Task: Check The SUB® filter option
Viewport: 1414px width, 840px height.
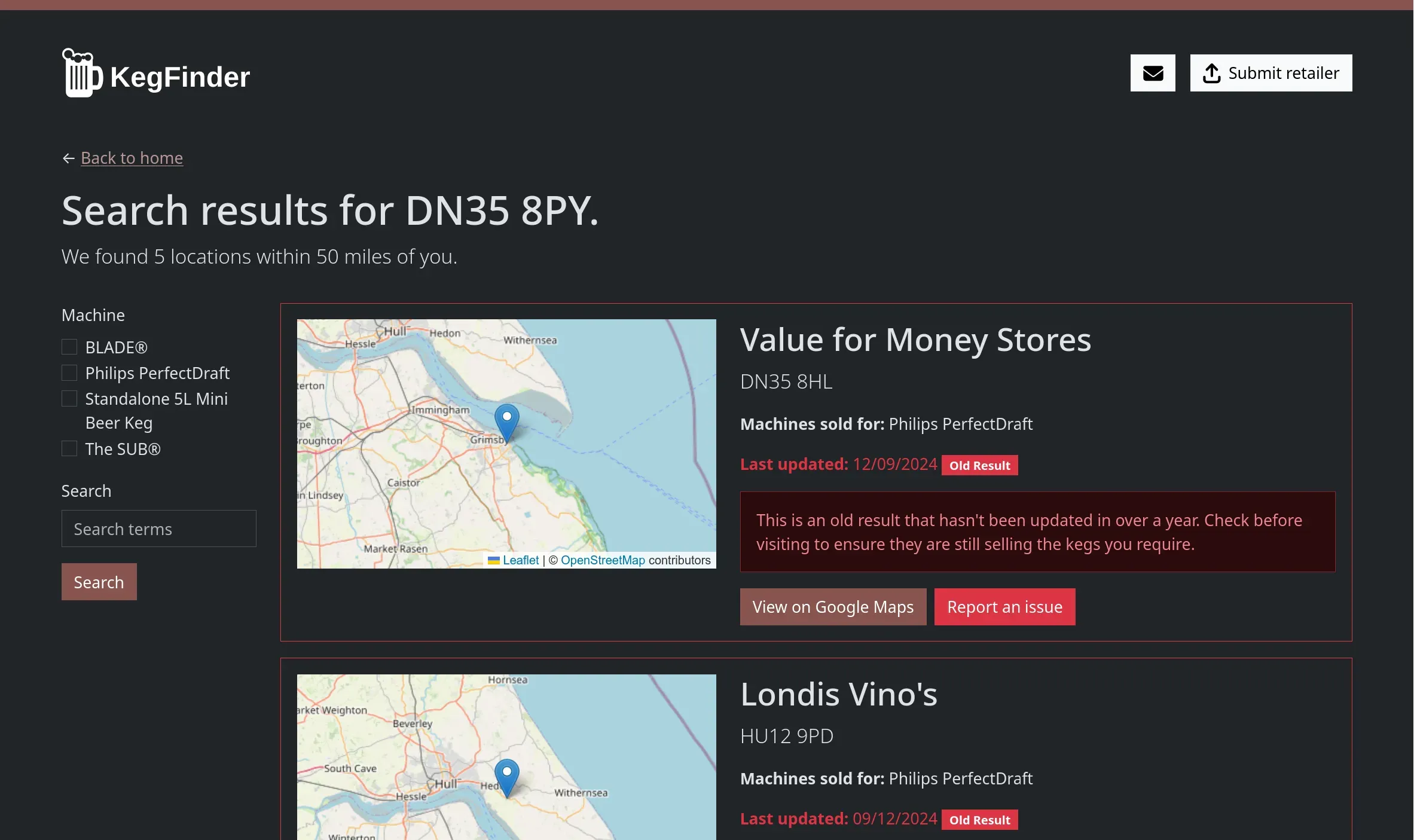Action: point(69,448)
